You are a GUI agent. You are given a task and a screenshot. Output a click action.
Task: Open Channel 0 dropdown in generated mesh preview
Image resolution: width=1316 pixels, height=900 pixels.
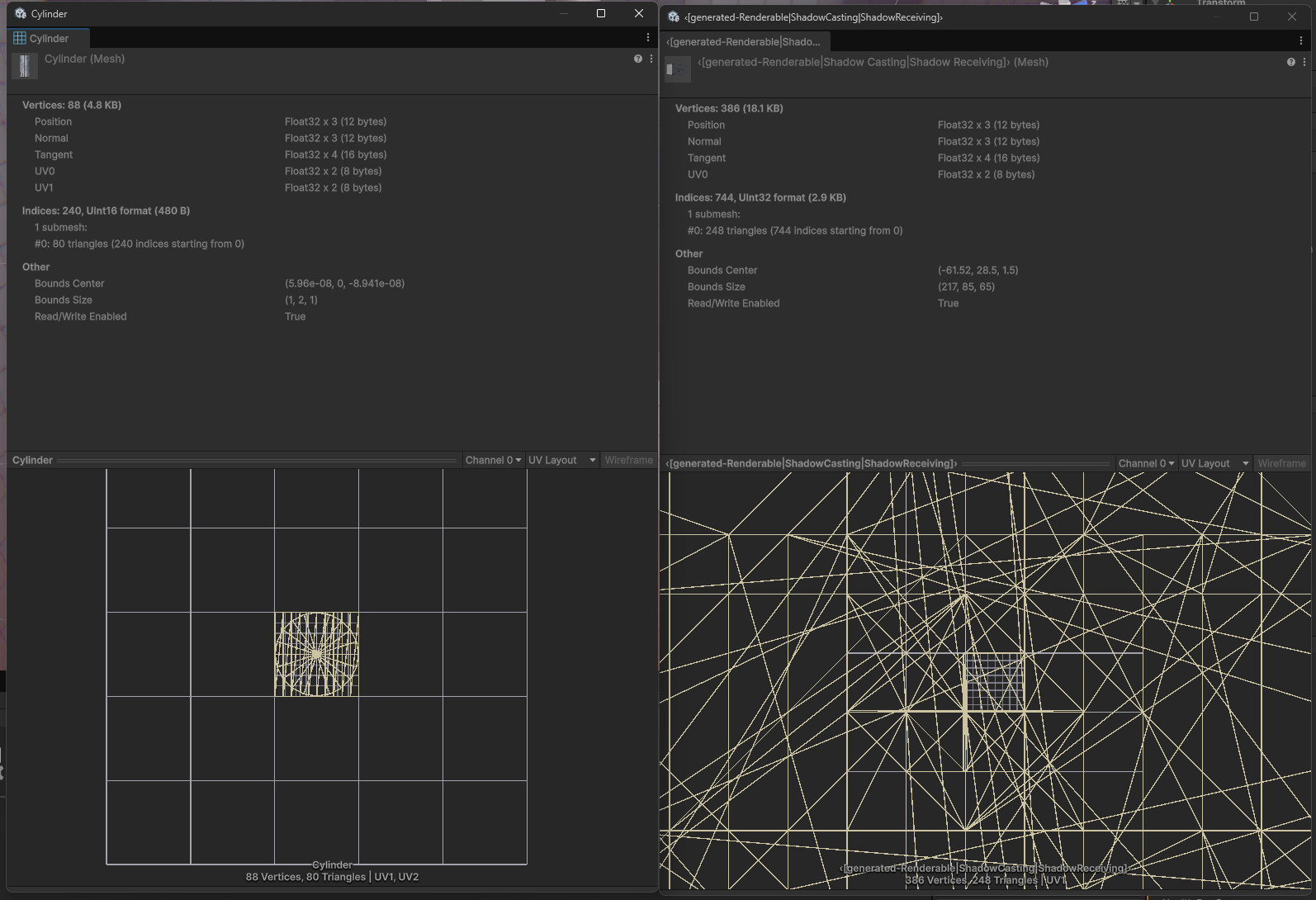click(1146, 463)
